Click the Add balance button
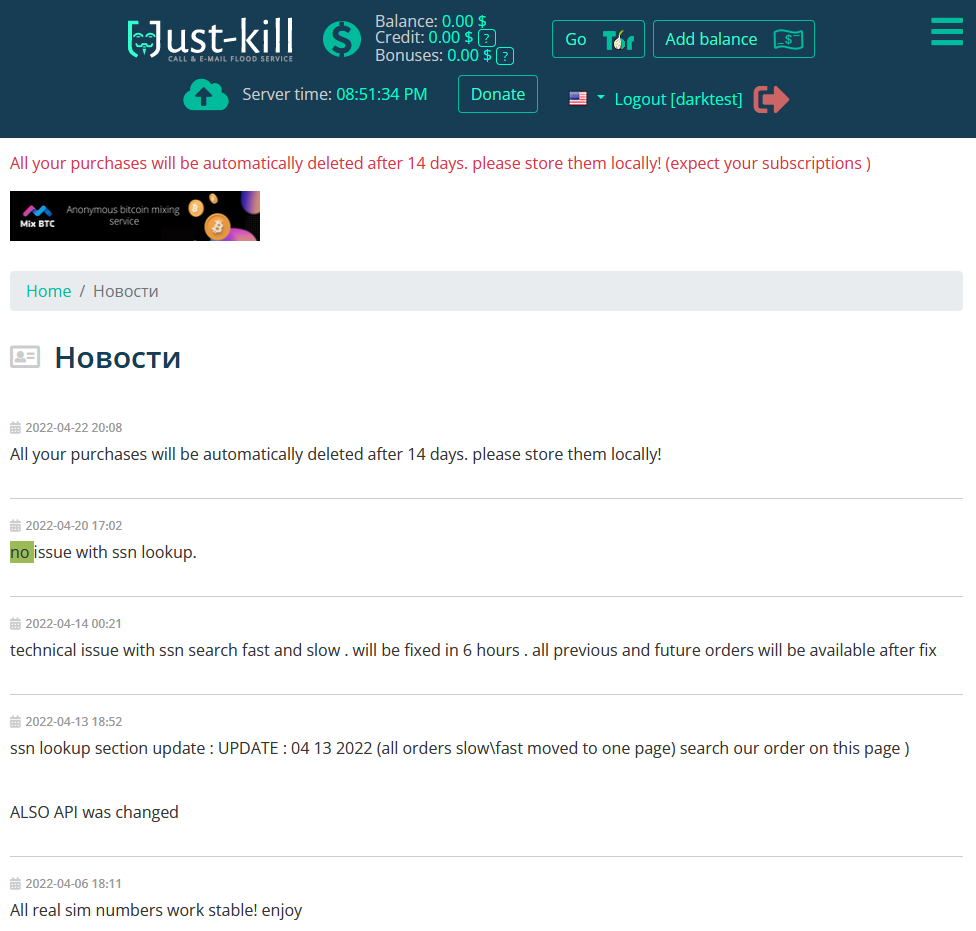976x931 pixels. 733,39
